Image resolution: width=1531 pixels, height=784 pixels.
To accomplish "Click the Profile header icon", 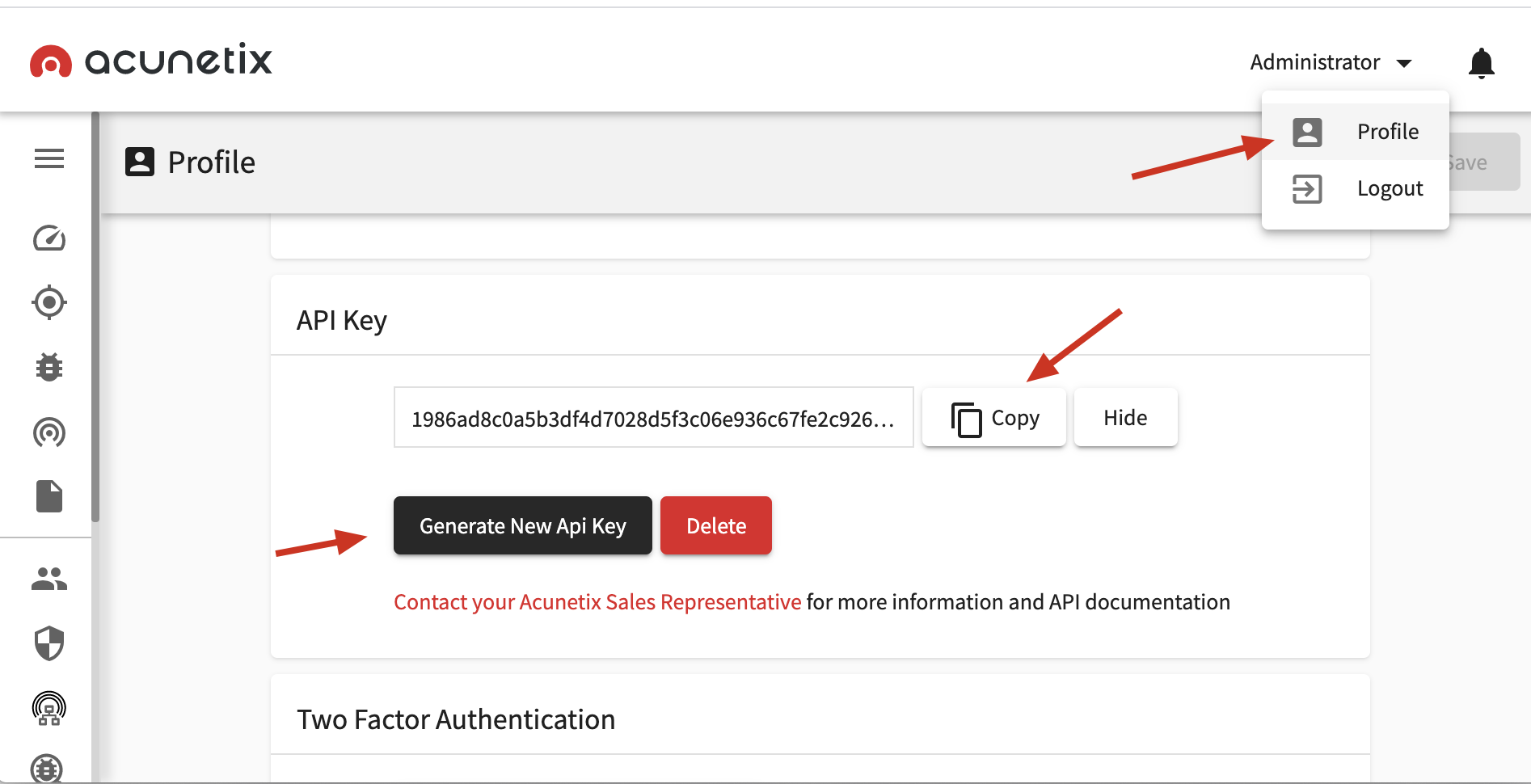I will [x=140, y=162].
